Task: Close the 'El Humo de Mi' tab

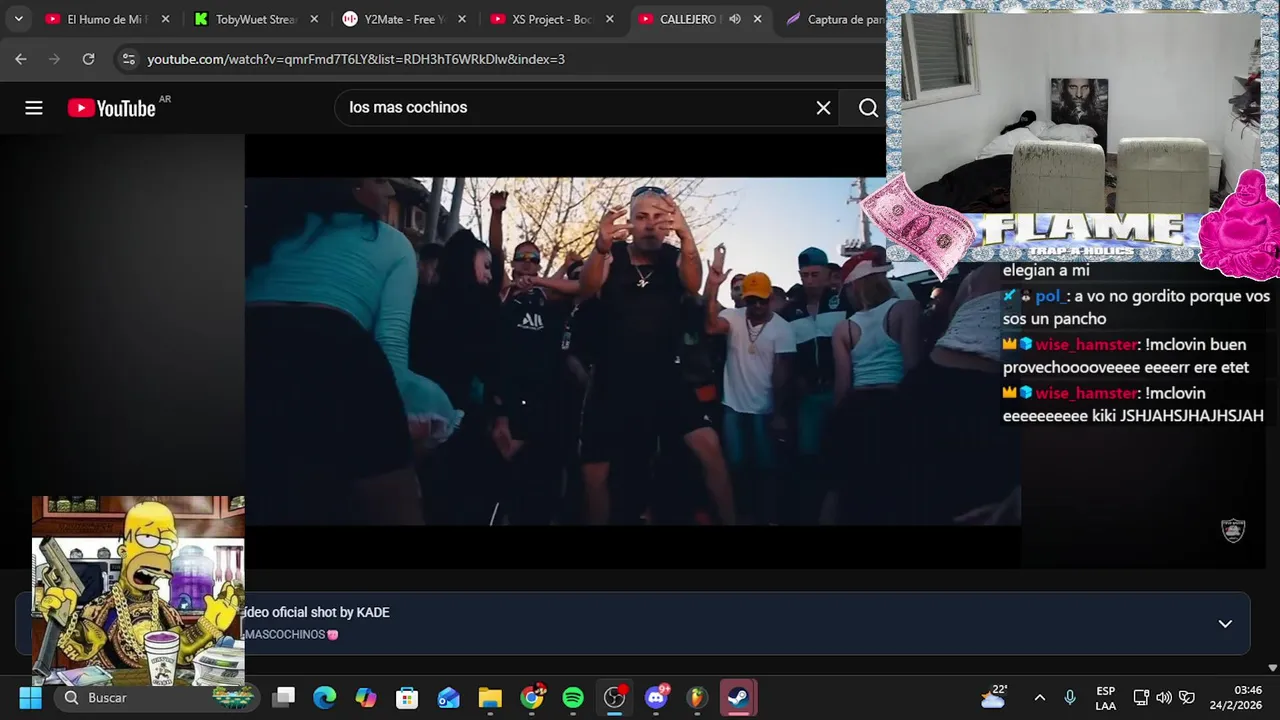Action: click(x=165, y=19)
